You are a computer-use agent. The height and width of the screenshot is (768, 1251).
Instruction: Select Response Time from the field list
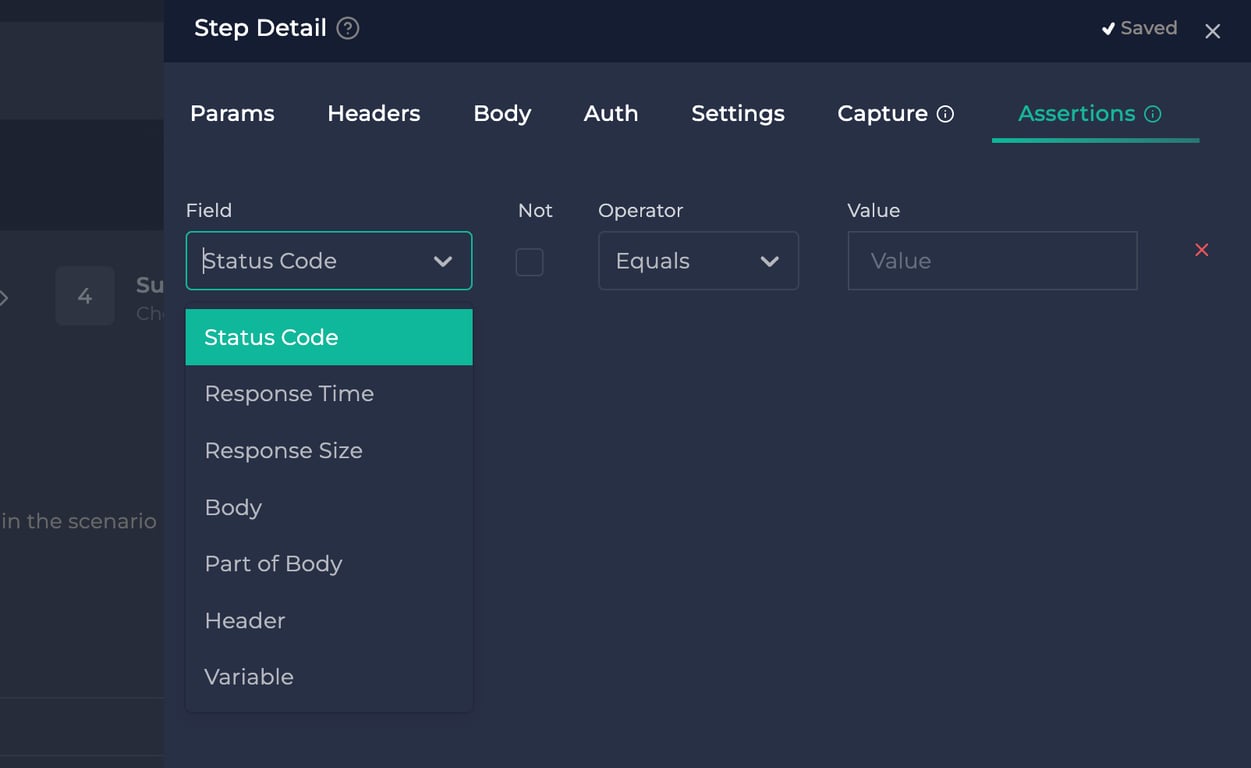point(289,393)
